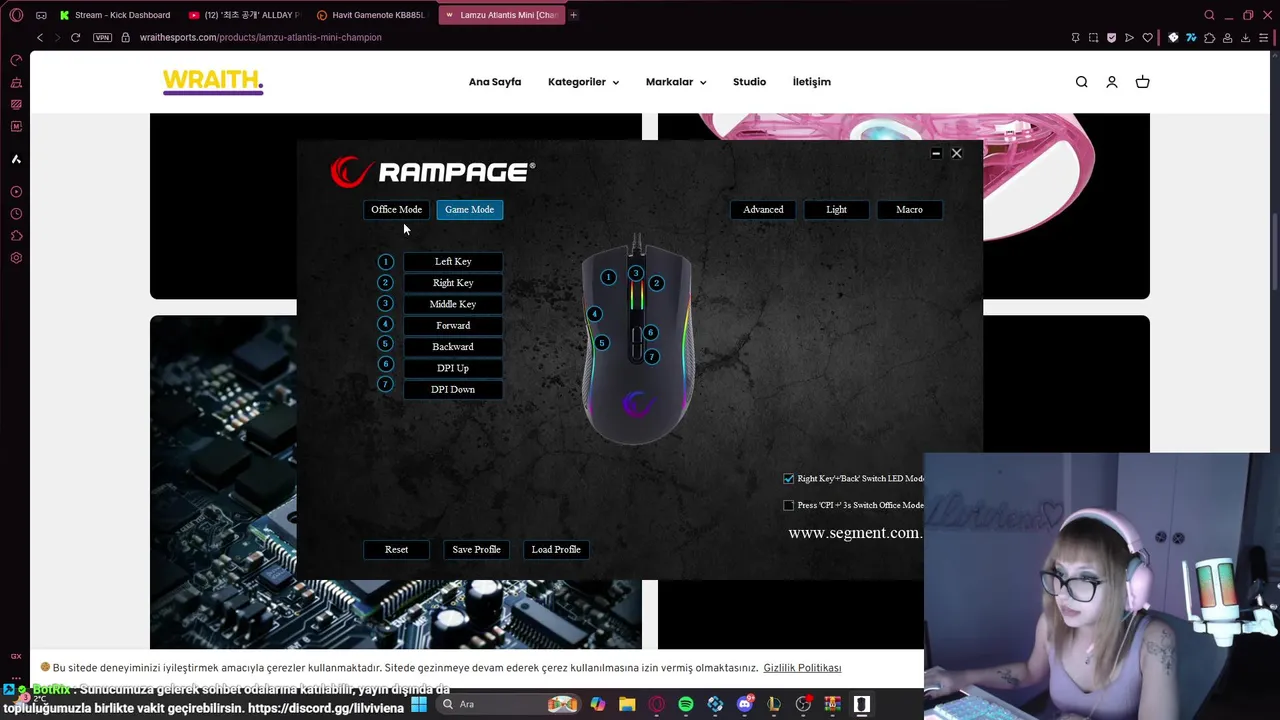This screenshot has width=1280, height=720.
Task: Open the site security padlock info
Action: pyautogui.click(x=125, y=37)
